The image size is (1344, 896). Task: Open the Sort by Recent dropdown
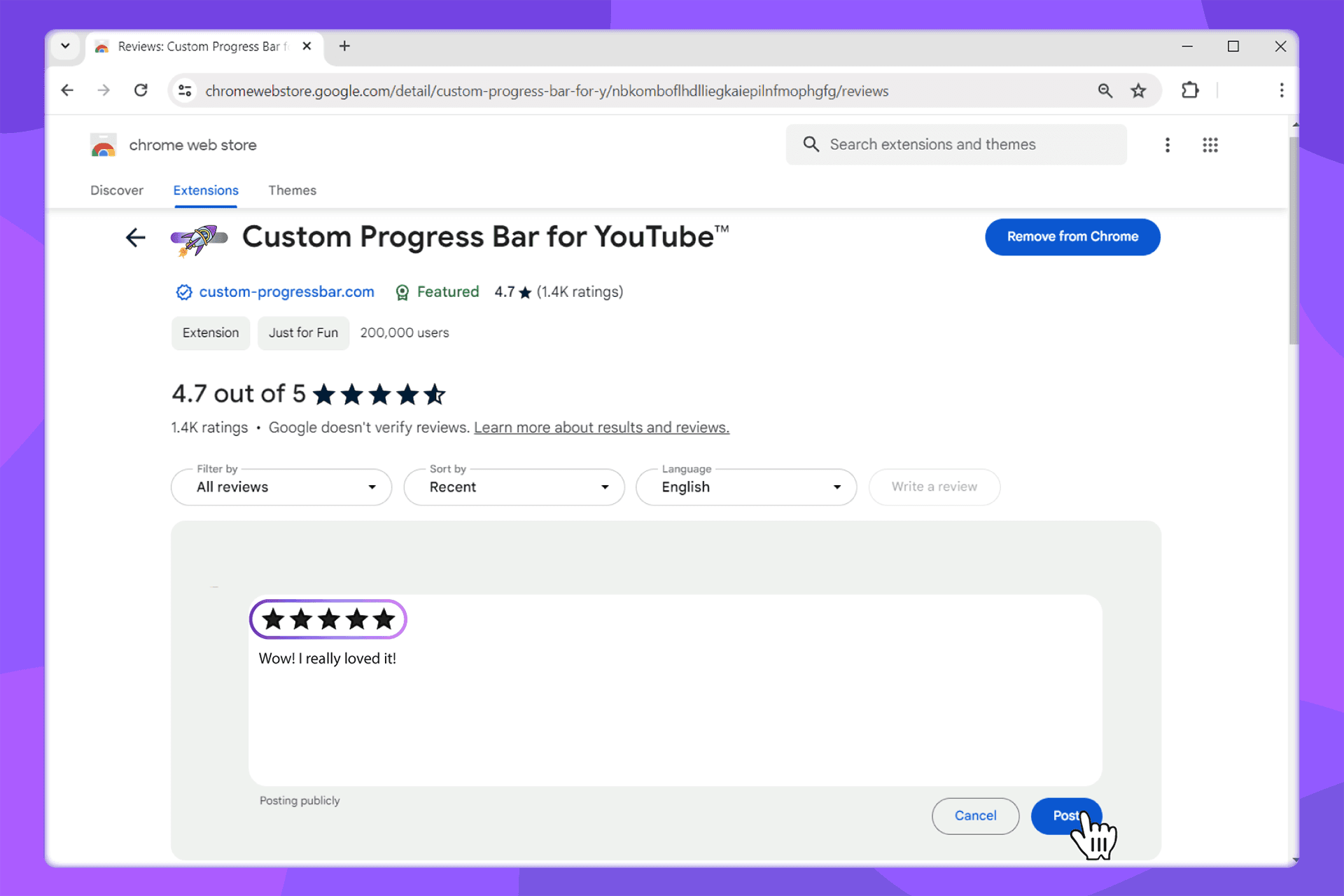(514, 487)
